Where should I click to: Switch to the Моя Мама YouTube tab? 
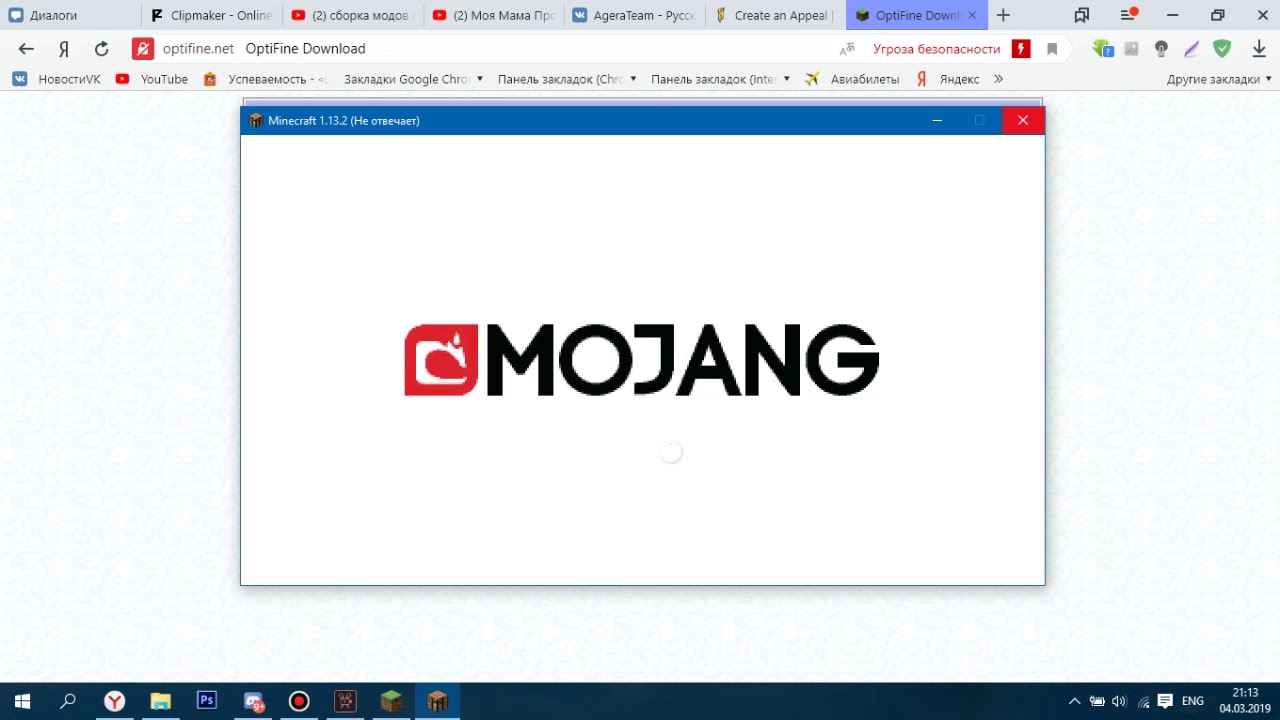click(x=493, y=15)
